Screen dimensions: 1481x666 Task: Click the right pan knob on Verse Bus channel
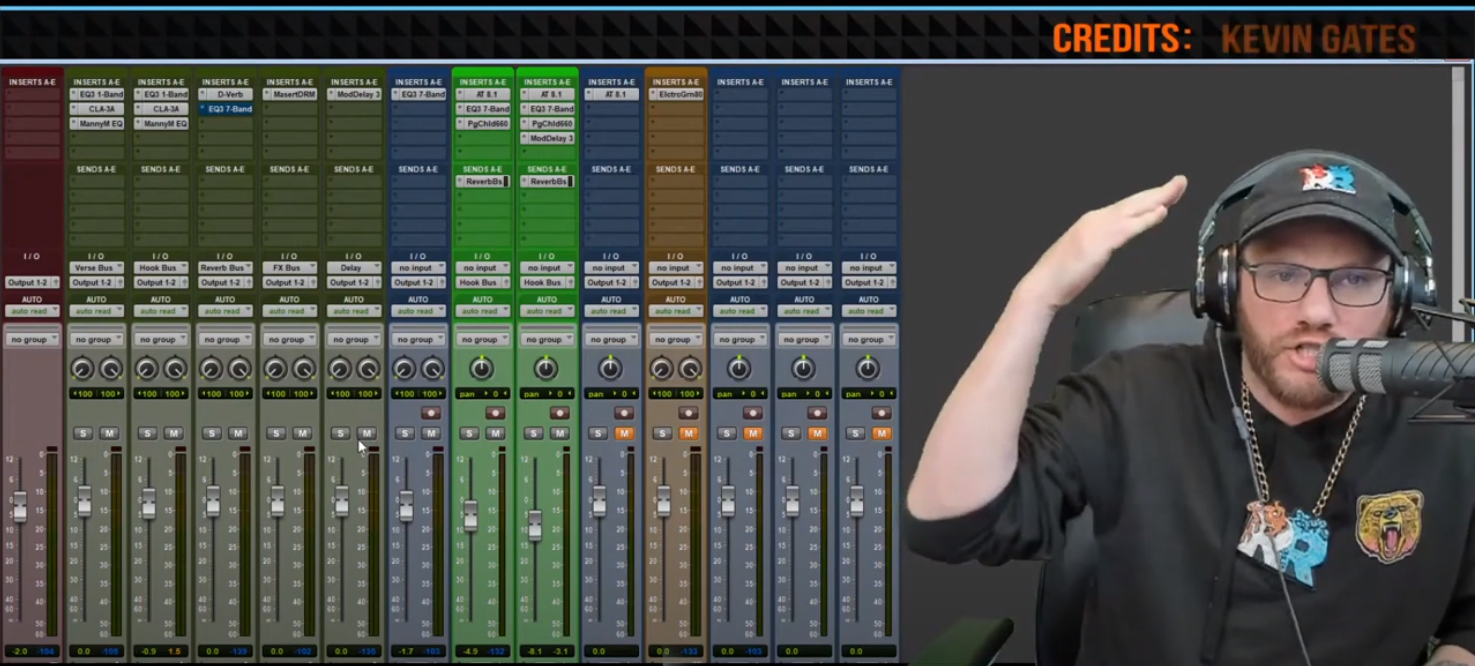tap(111, 370)
